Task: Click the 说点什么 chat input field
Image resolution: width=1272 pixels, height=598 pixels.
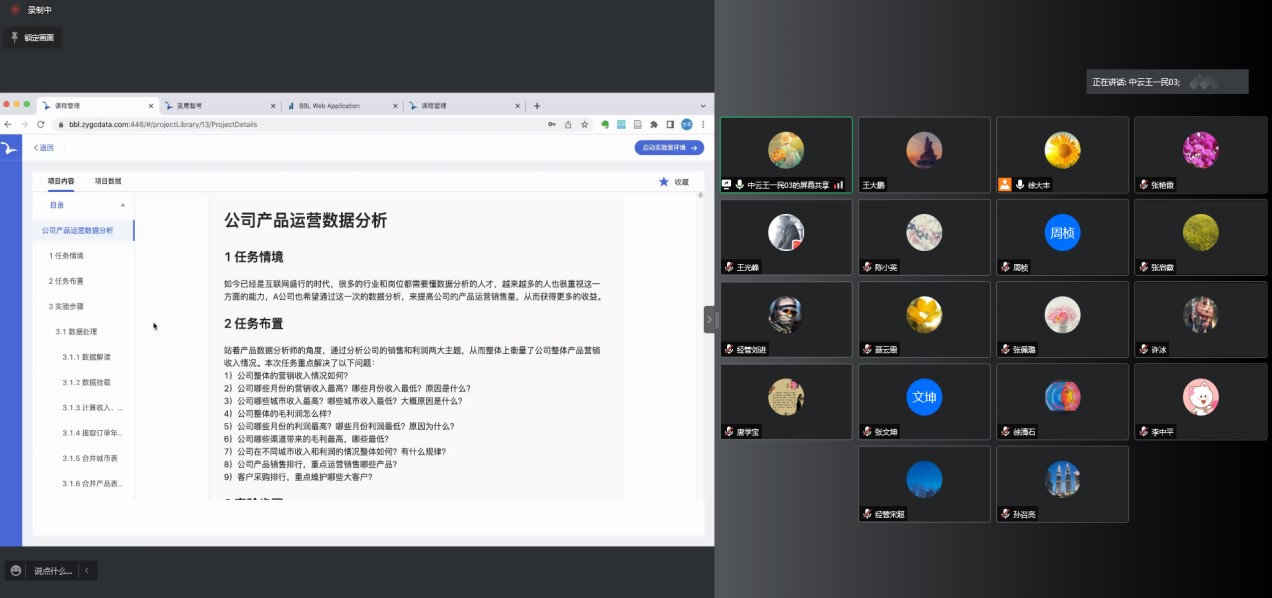Action: point(52,571)
